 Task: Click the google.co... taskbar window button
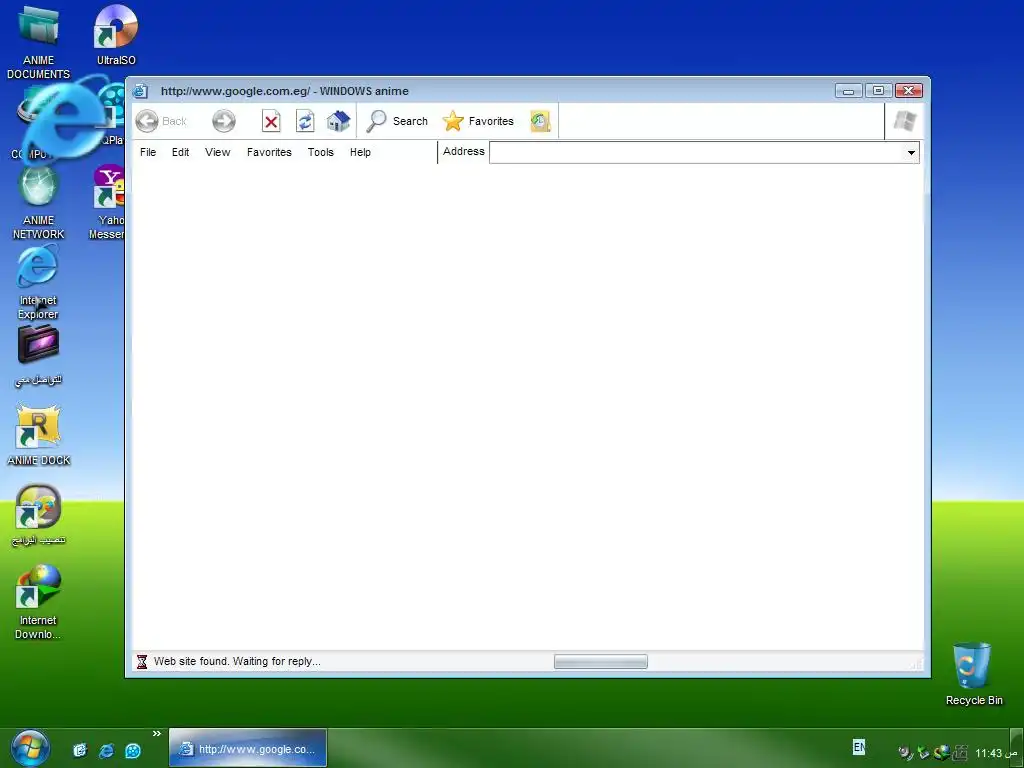click(248, 748)
